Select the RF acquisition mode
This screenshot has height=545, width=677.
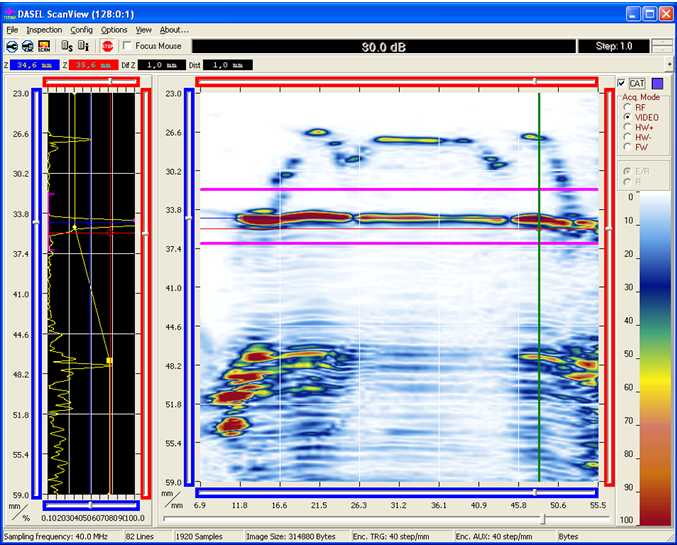coord(627,107)
